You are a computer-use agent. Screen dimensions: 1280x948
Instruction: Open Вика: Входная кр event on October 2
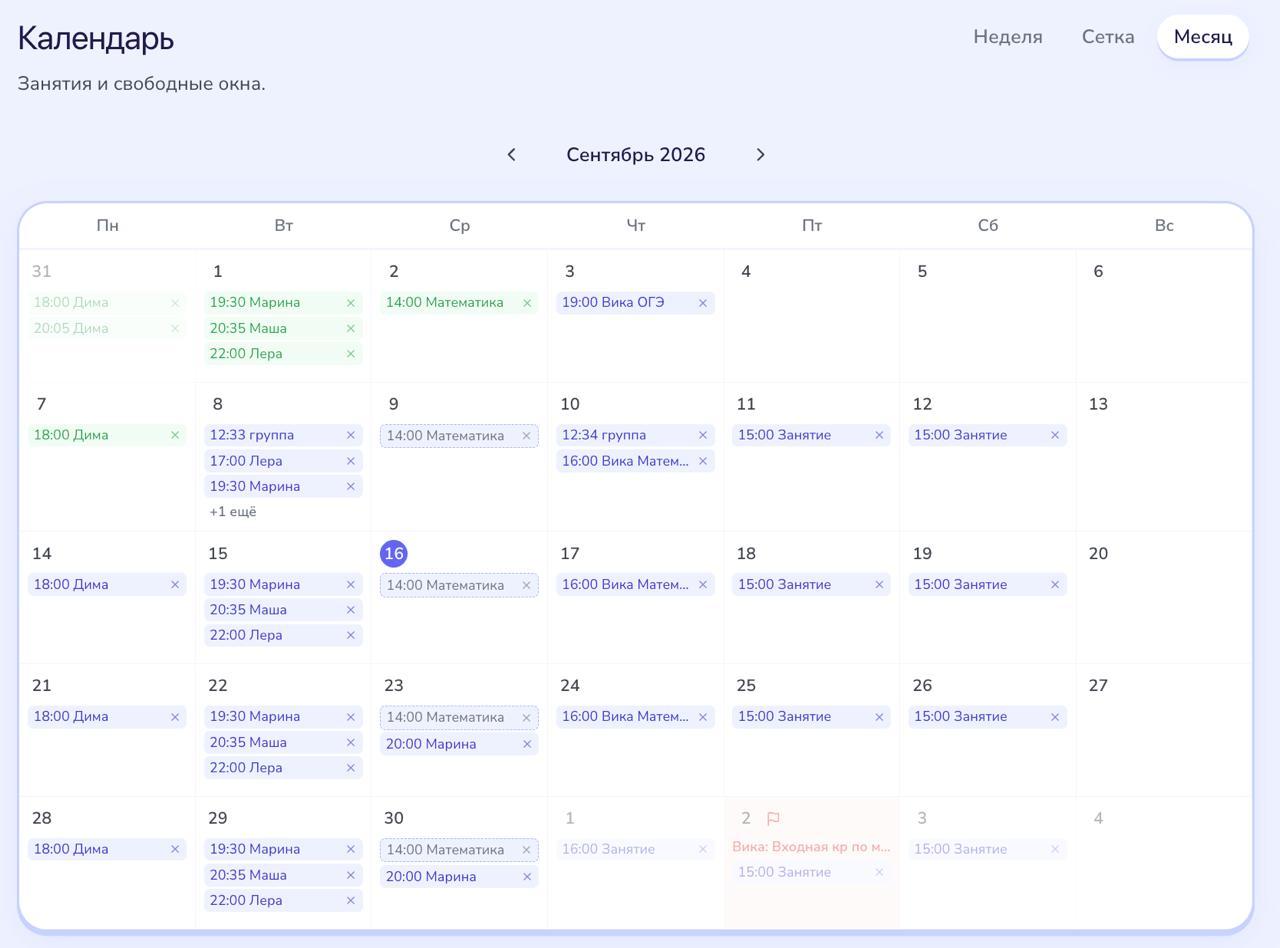tap(811, 847)
